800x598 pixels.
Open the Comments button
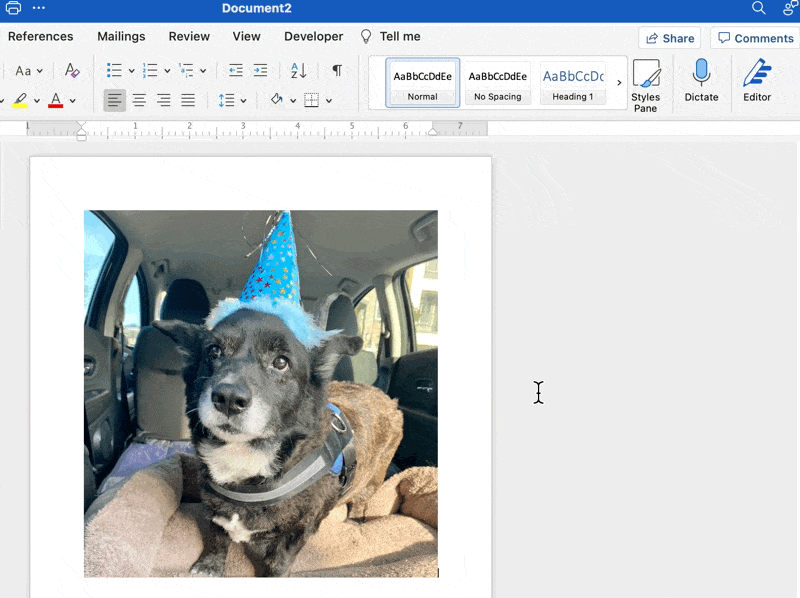756,38
